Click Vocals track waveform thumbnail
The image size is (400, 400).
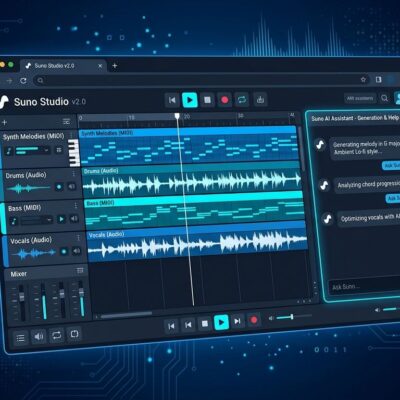point(33,254)
